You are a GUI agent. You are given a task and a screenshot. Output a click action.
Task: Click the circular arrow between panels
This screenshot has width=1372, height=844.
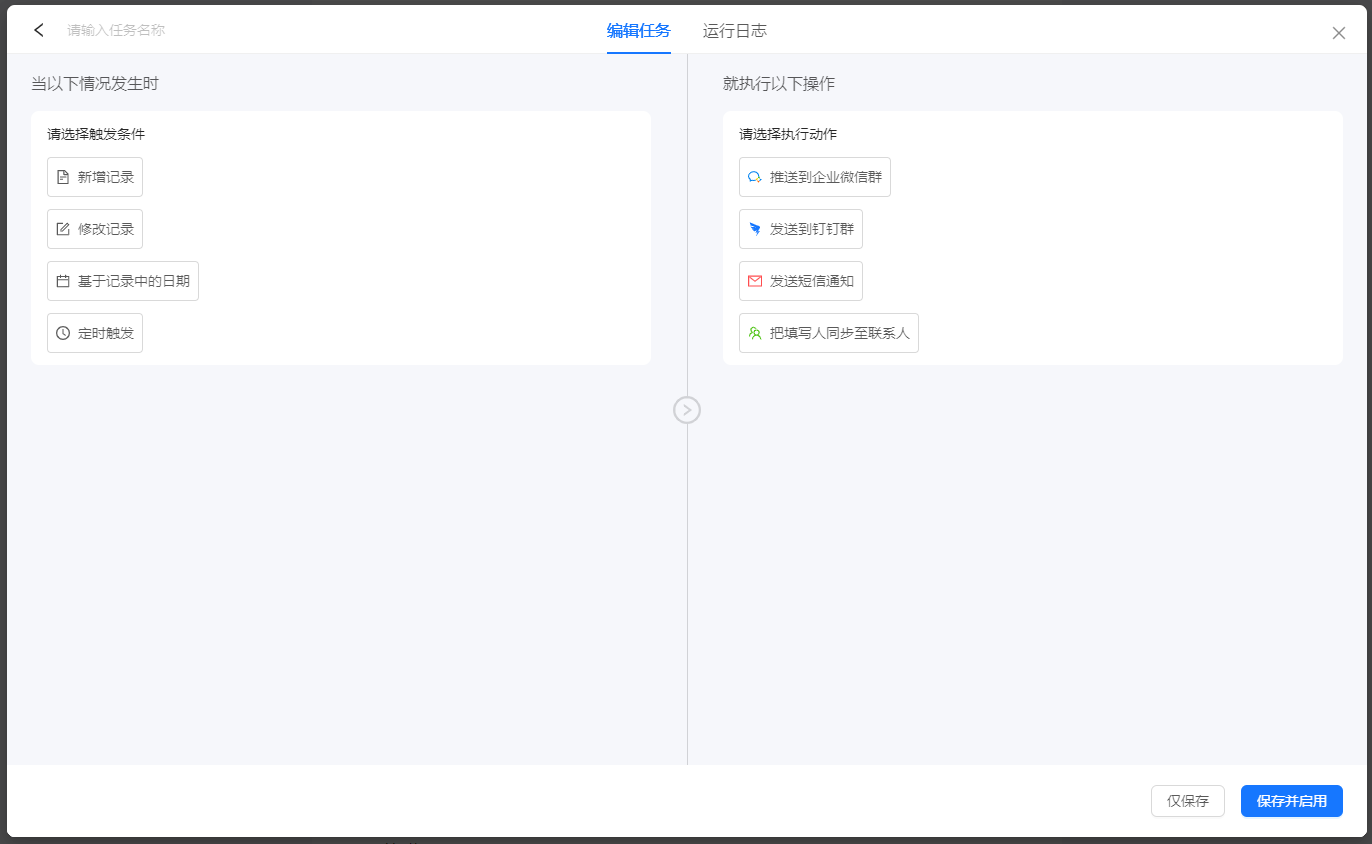coord(687,410)
